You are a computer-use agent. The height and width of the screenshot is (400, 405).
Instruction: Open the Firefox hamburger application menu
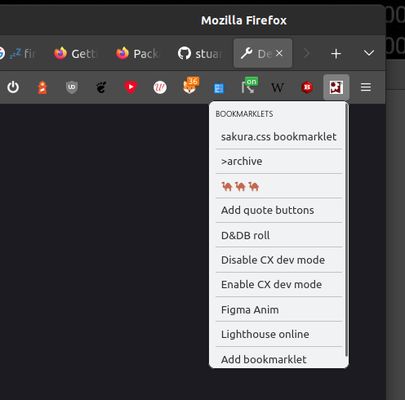coord(366,87)
